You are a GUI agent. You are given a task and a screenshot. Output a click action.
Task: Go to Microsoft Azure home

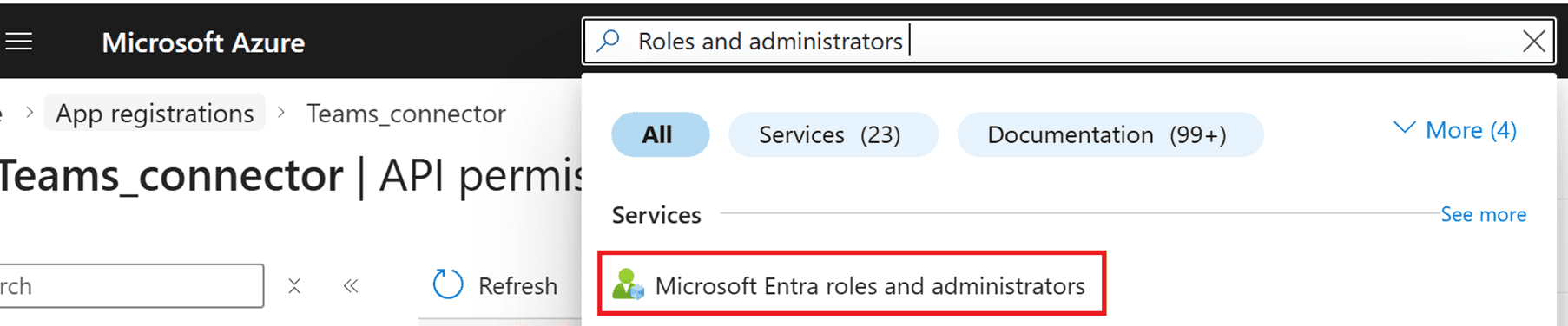click(203, 42)
